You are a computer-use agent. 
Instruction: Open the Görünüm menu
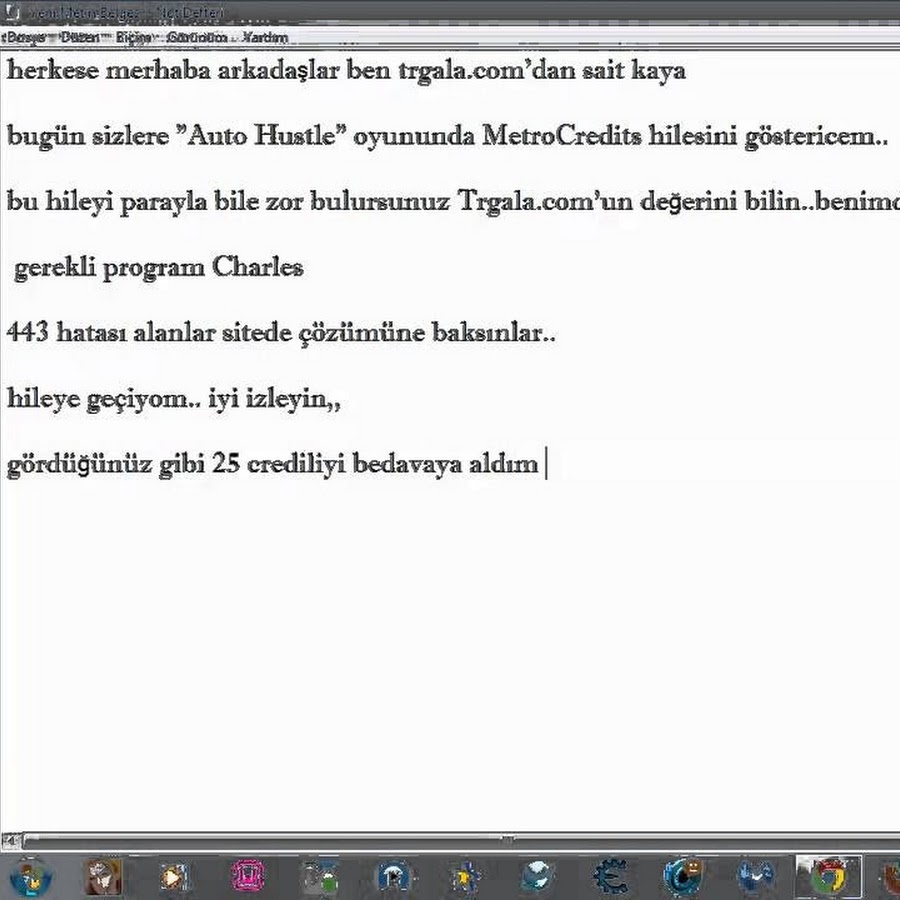click(195, 37)
